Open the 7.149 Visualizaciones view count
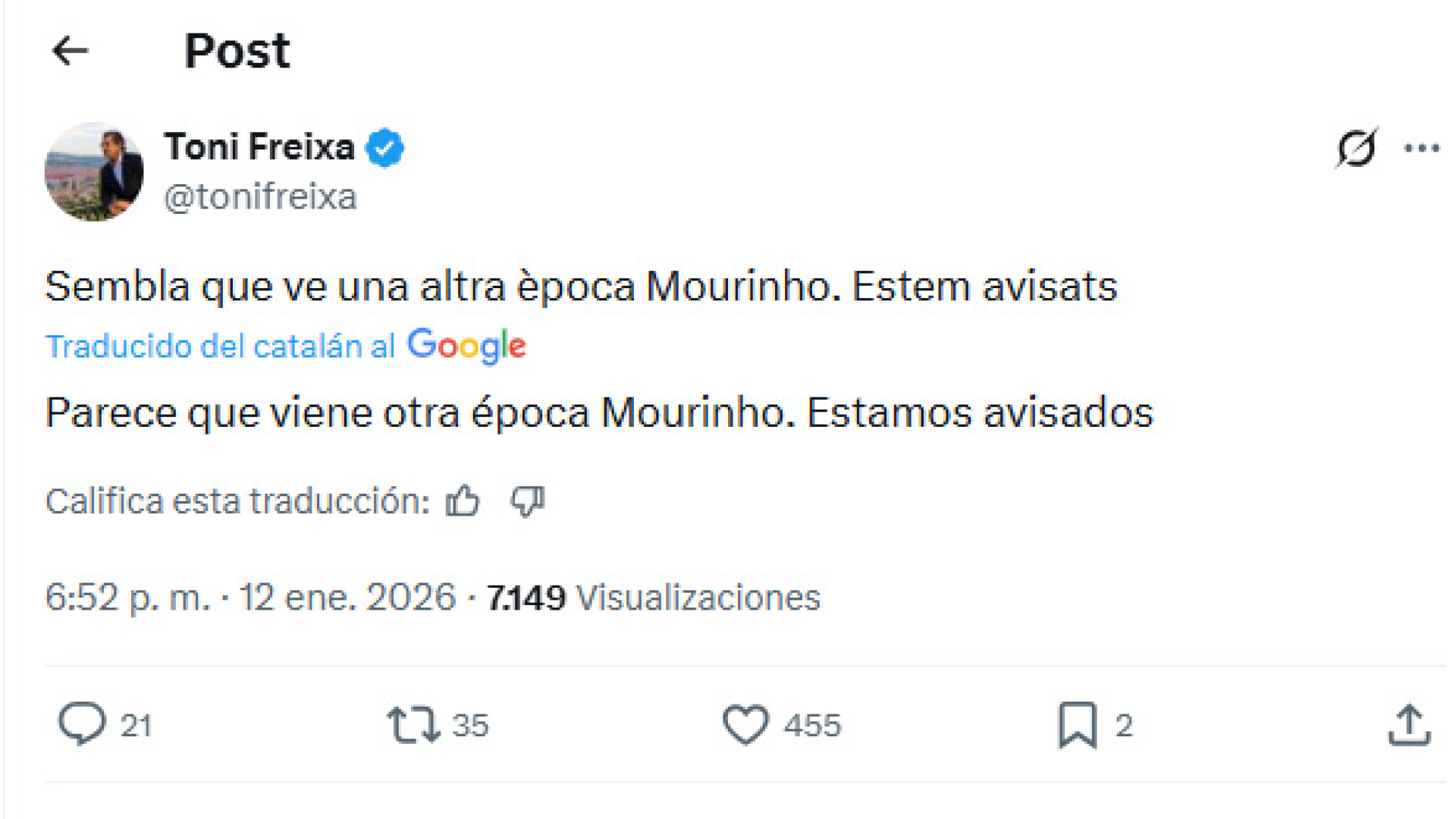The width and height of the screenshot is (1456, 819). click(x=653, y=598)
